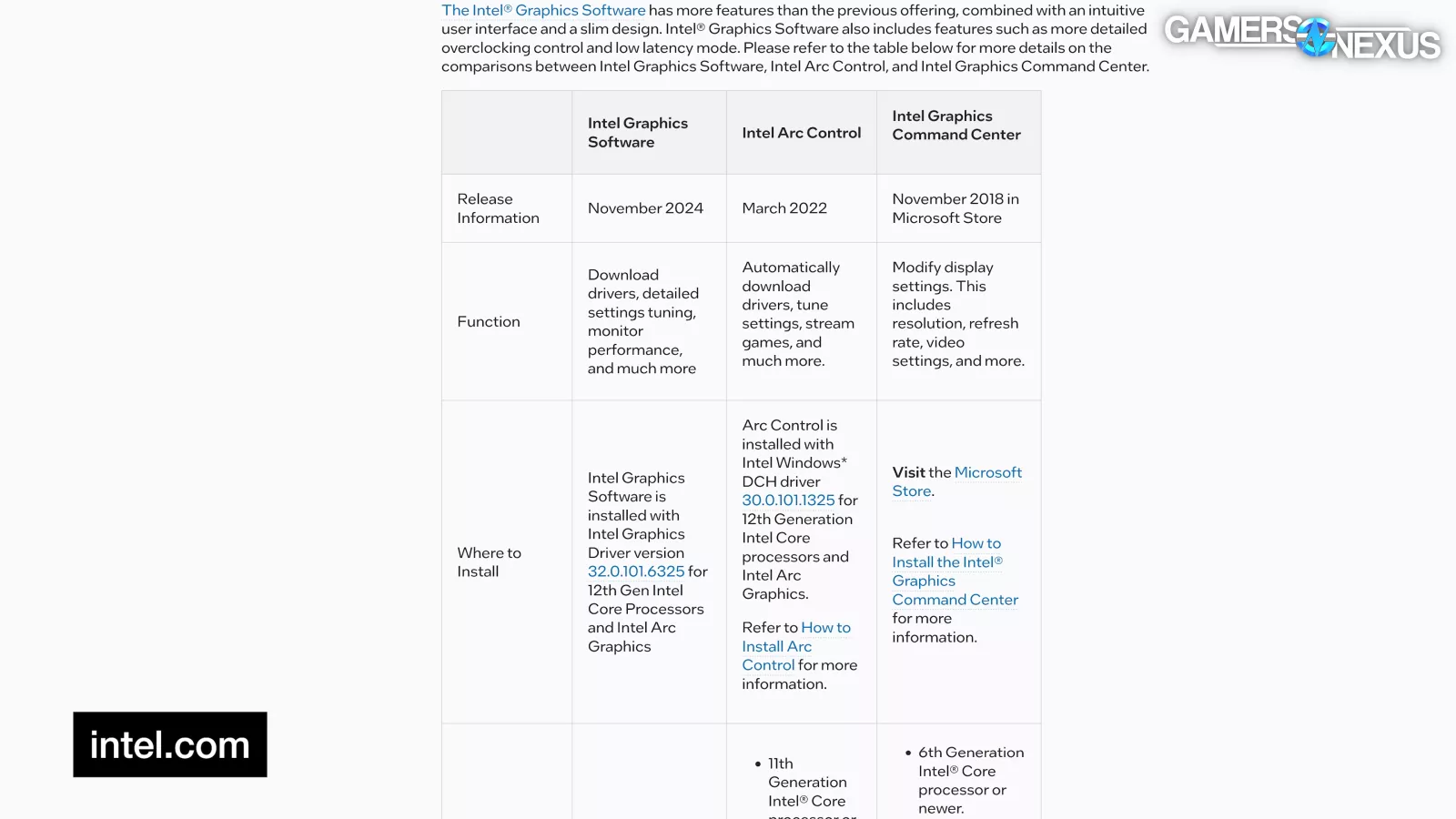Click the "Intel Graphics Command Center" column header

[x=955, y=126]
